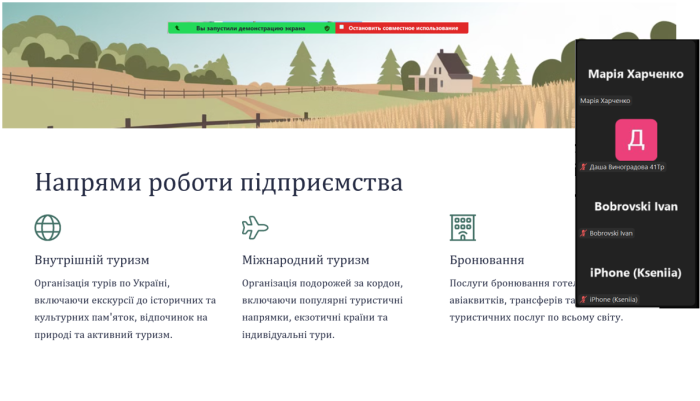Click the farmhouse in the banner illustration

442,71
